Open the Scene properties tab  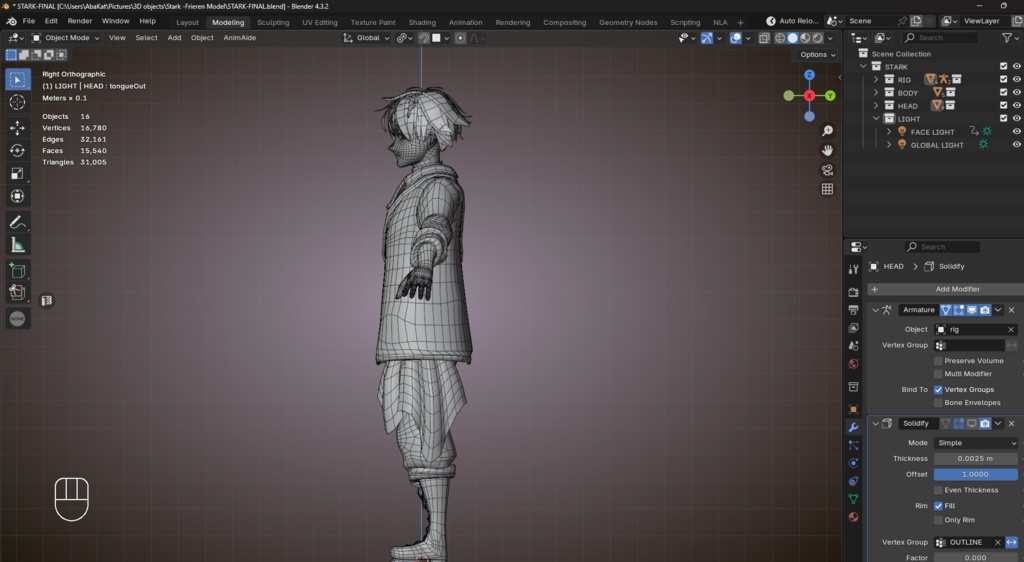854,345
